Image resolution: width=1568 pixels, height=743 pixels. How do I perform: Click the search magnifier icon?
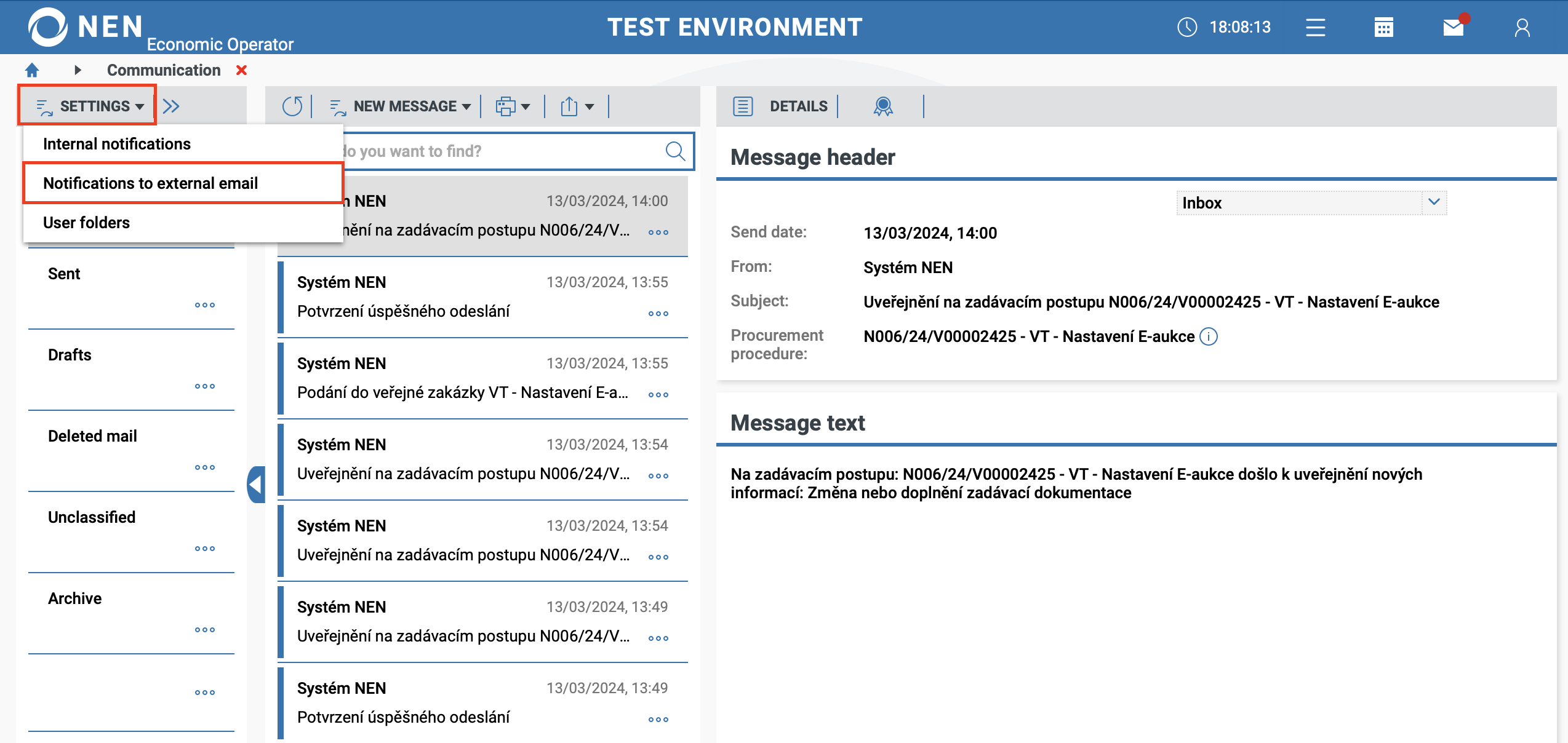(674, 151)
